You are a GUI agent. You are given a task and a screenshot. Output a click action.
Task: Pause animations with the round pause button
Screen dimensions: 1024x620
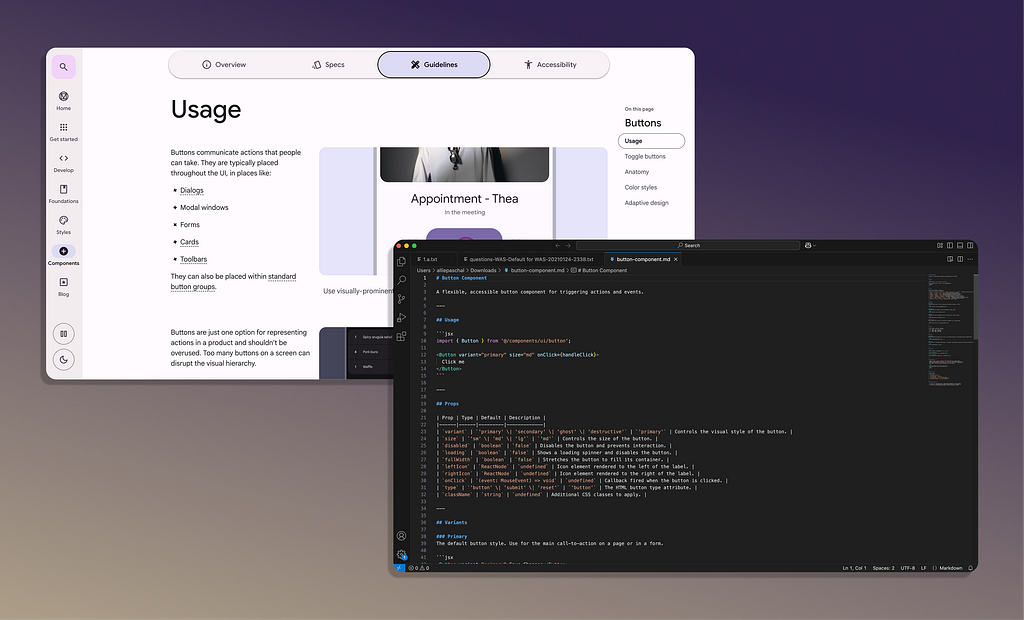(63, 334)
